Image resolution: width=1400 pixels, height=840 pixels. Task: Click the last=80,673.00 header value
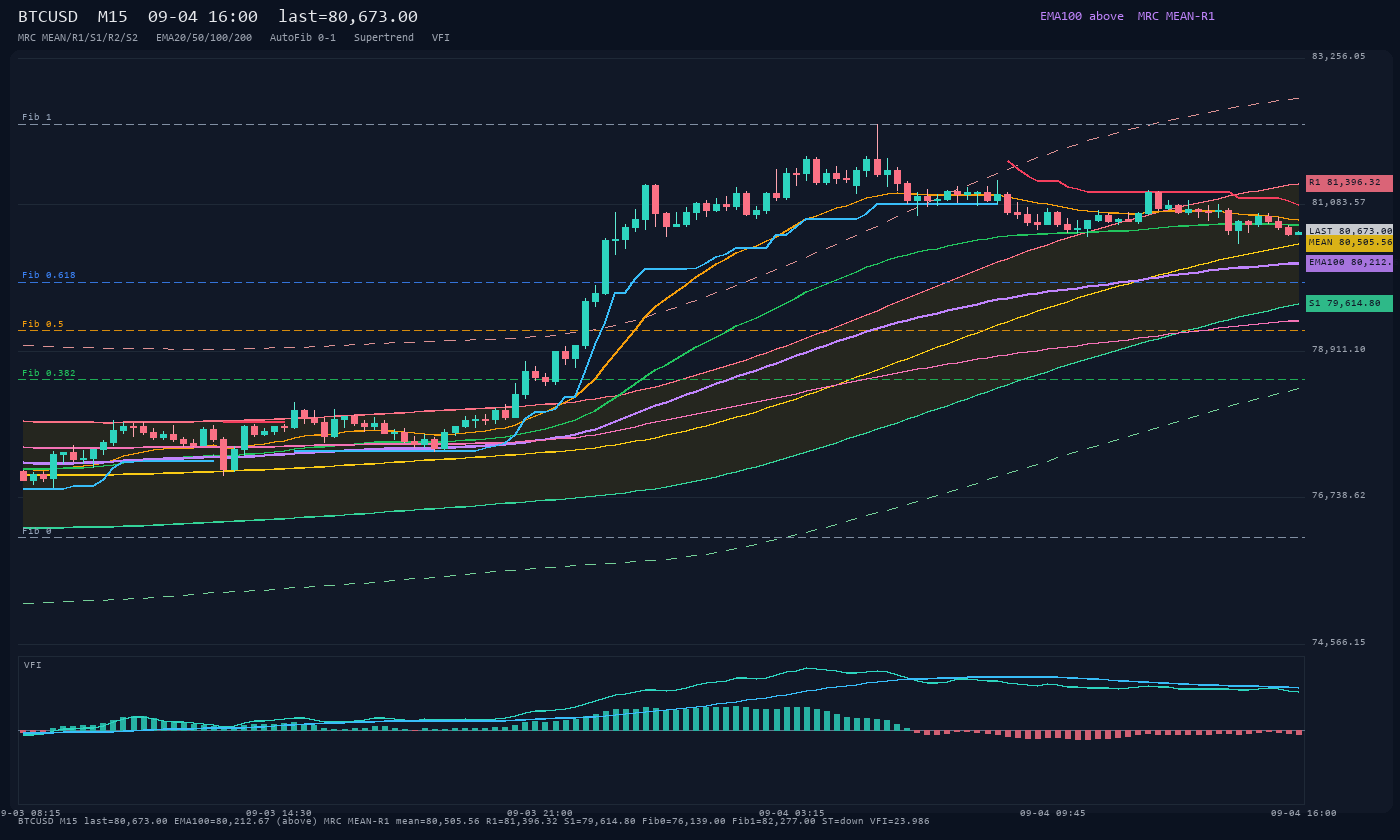[348, 17]
